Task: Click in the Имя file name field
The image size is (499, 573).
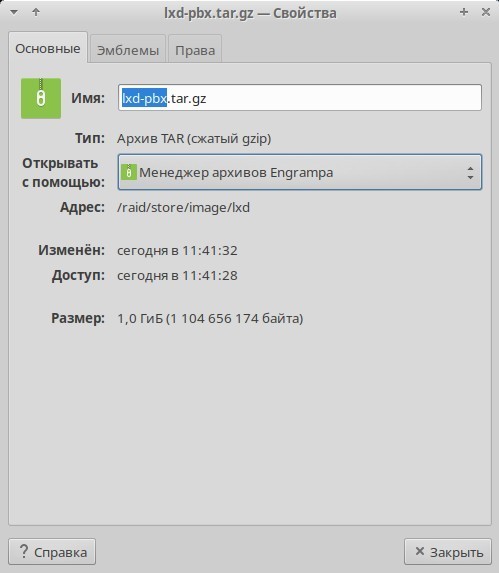Action: [x=300, y=98]
